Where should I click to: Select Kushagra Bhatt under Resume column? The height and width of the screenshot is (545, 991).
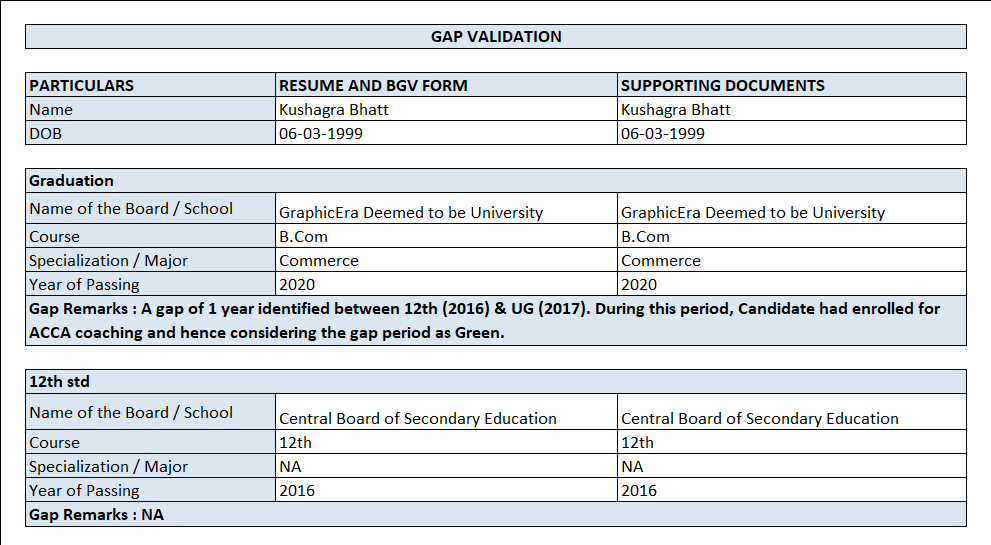coord(446,109)
